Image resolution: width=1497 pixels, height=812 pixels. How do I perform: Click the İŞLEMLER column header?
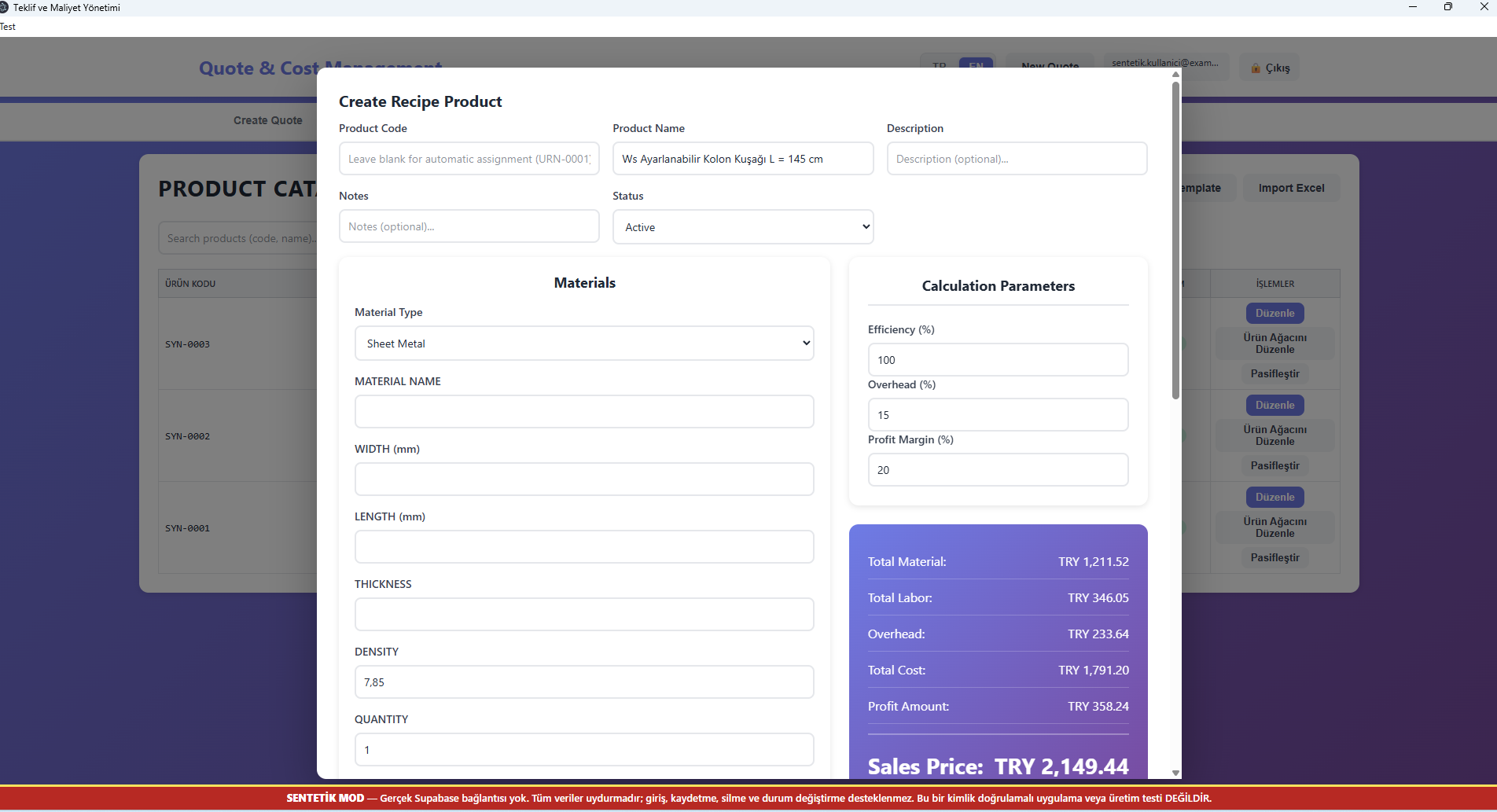tap(1274, 284)
